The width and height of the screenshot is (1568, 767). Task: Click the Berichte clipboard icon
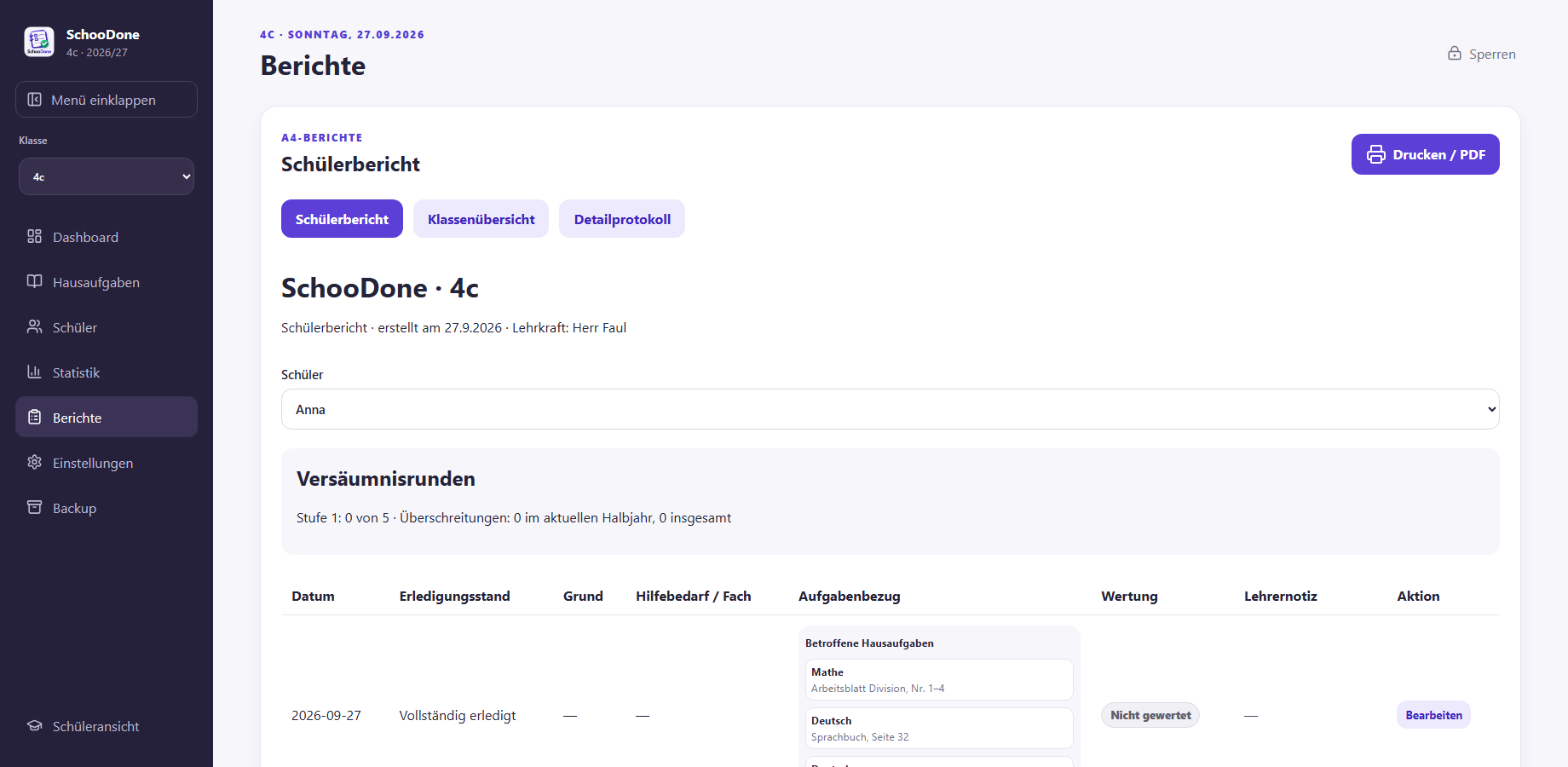click(x=35, y=417)
